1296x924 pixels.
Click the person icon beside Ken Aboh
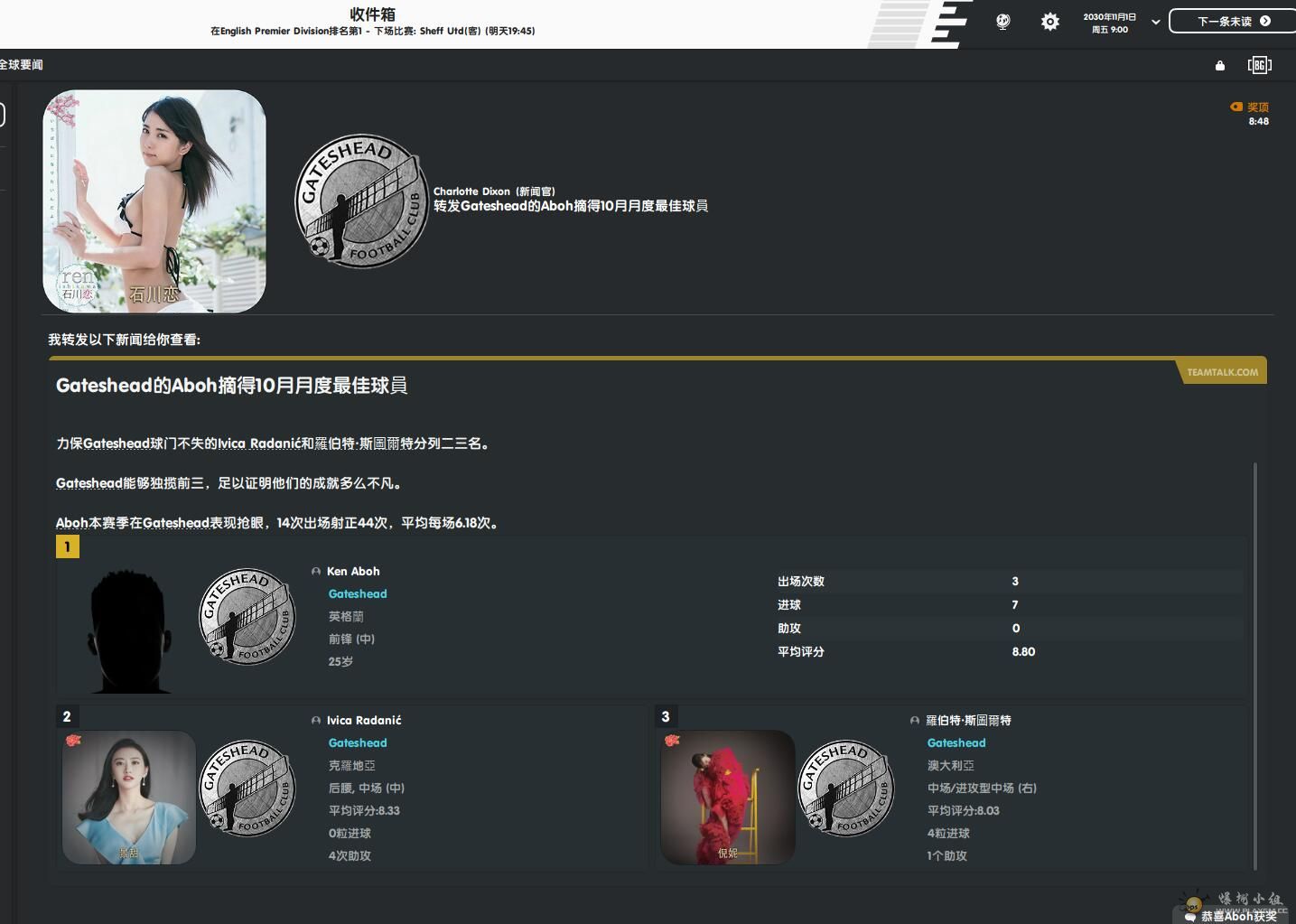click(x=316, y=572)
